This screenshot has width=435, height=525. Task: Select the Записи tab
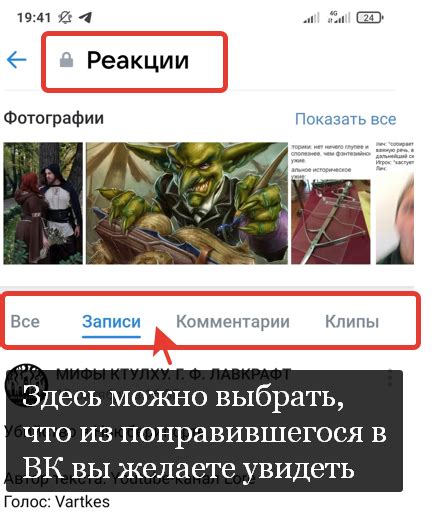click(x=111, y=322)
